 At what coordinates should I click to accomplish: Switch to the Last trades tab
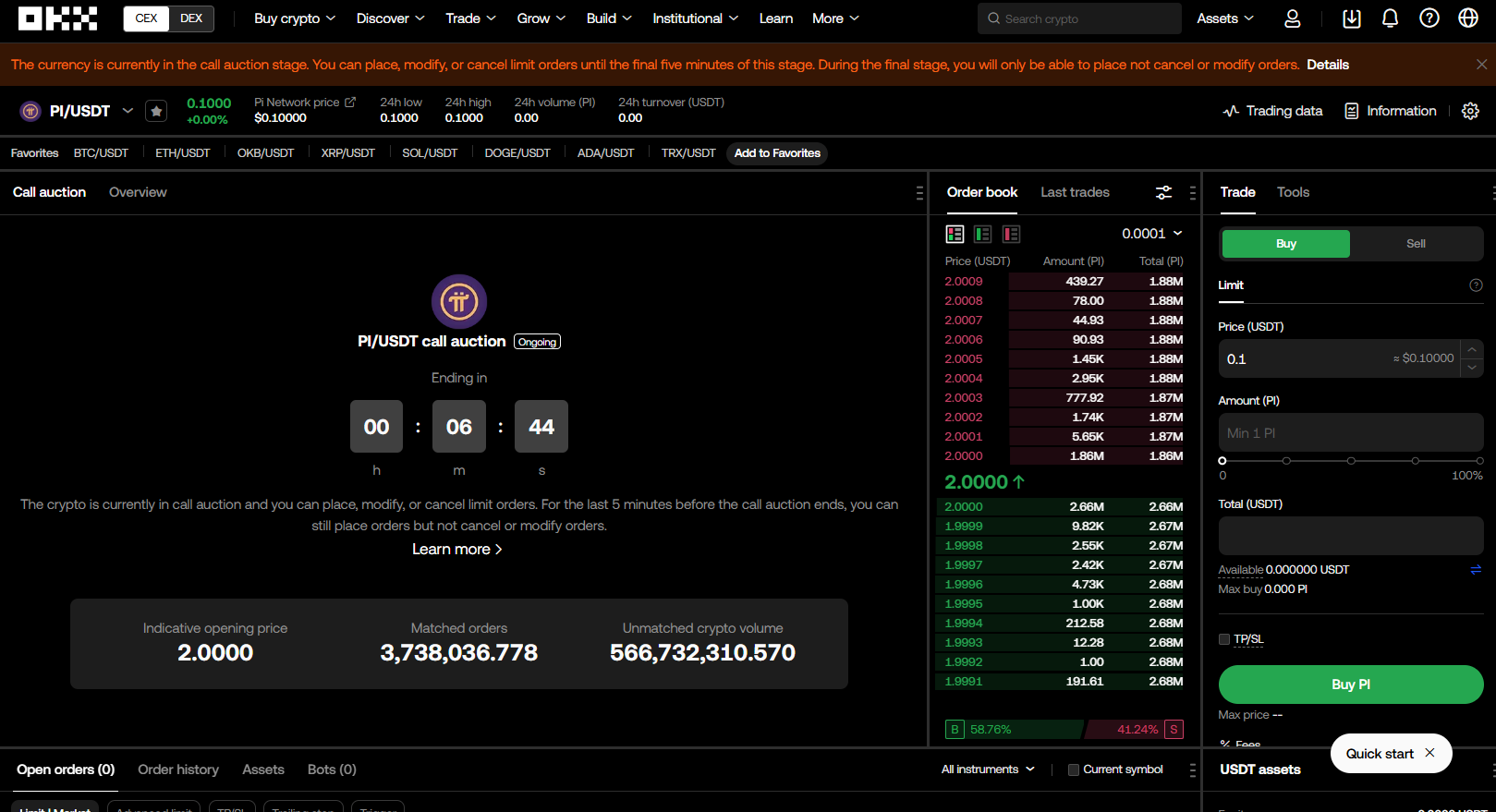pyautogui.click(x=1075, y=192)
